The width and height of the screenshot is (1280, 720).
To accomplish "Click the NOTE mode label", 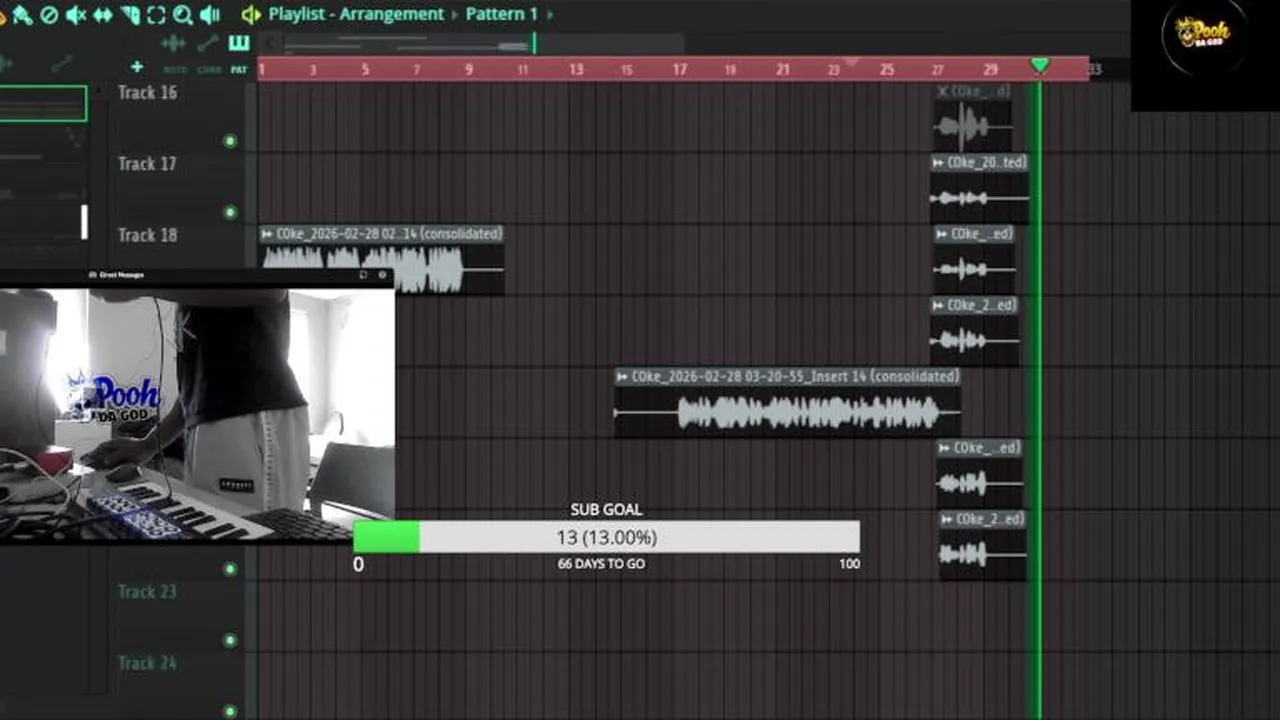I will [175, 70].
